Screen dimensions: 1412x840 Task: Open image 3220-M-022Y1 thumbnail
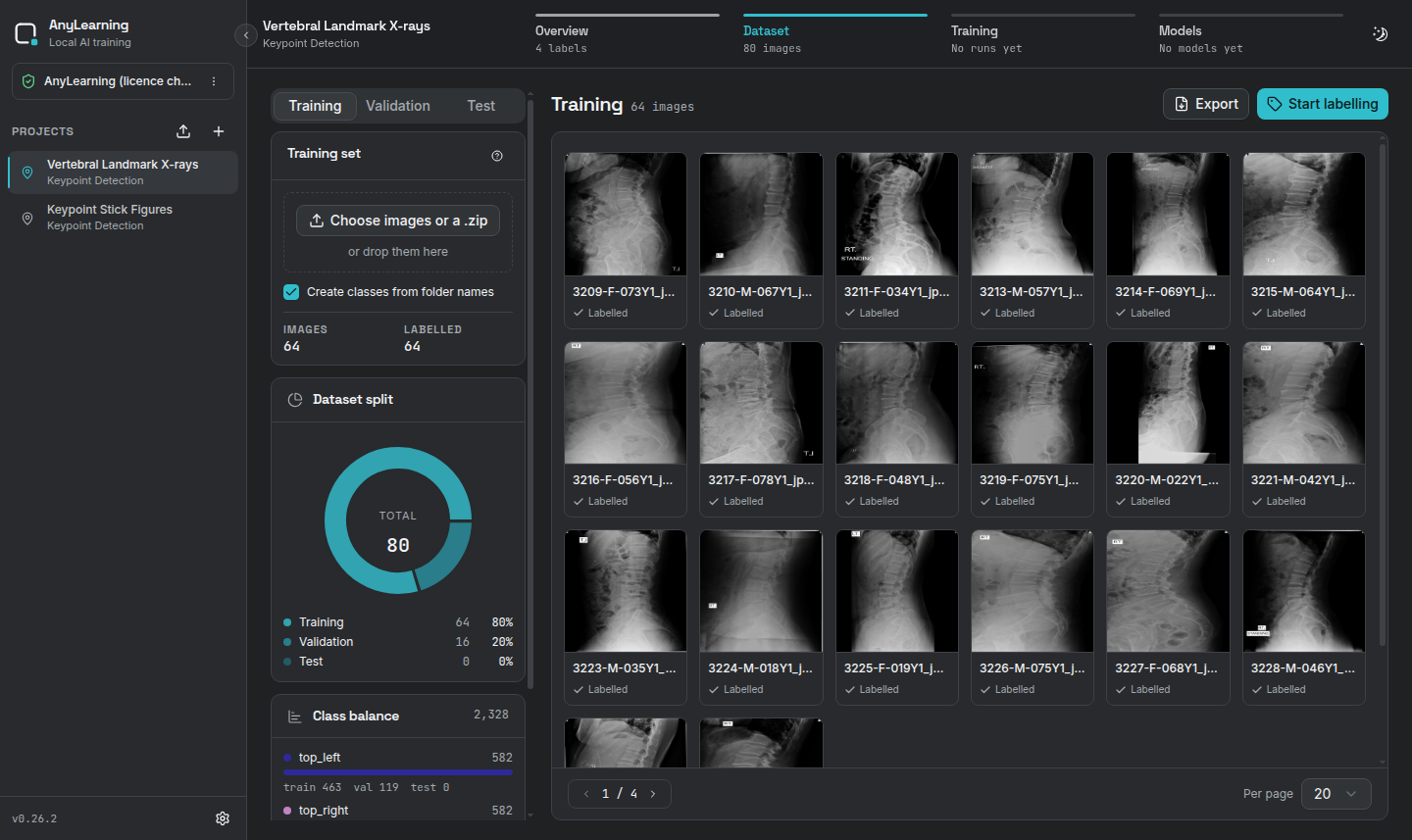click(x=1168, y=403)
